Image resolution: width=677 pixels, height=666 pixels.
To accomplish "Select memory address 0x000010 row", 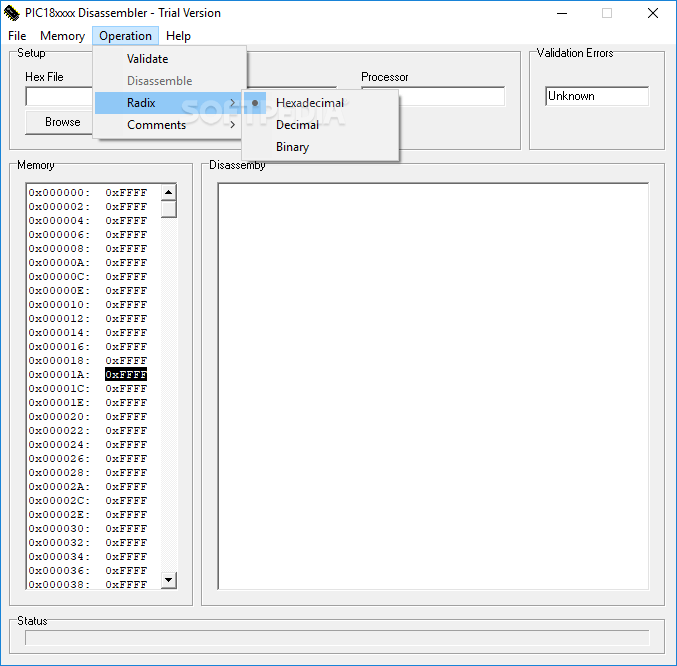I will pos(88,305).
